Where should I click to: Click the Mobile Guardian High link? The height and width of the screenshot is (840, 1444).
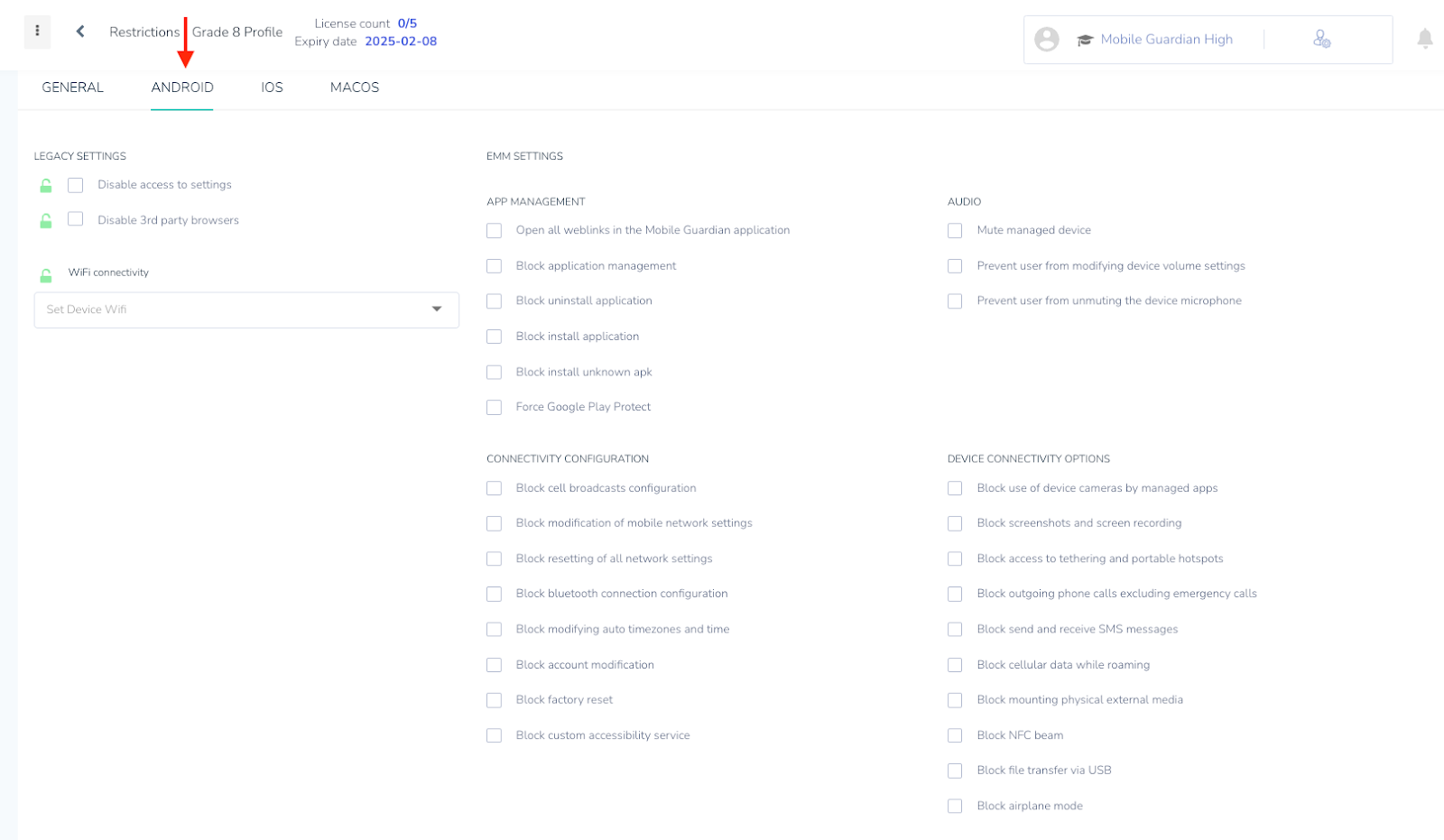coord(1167,40)
